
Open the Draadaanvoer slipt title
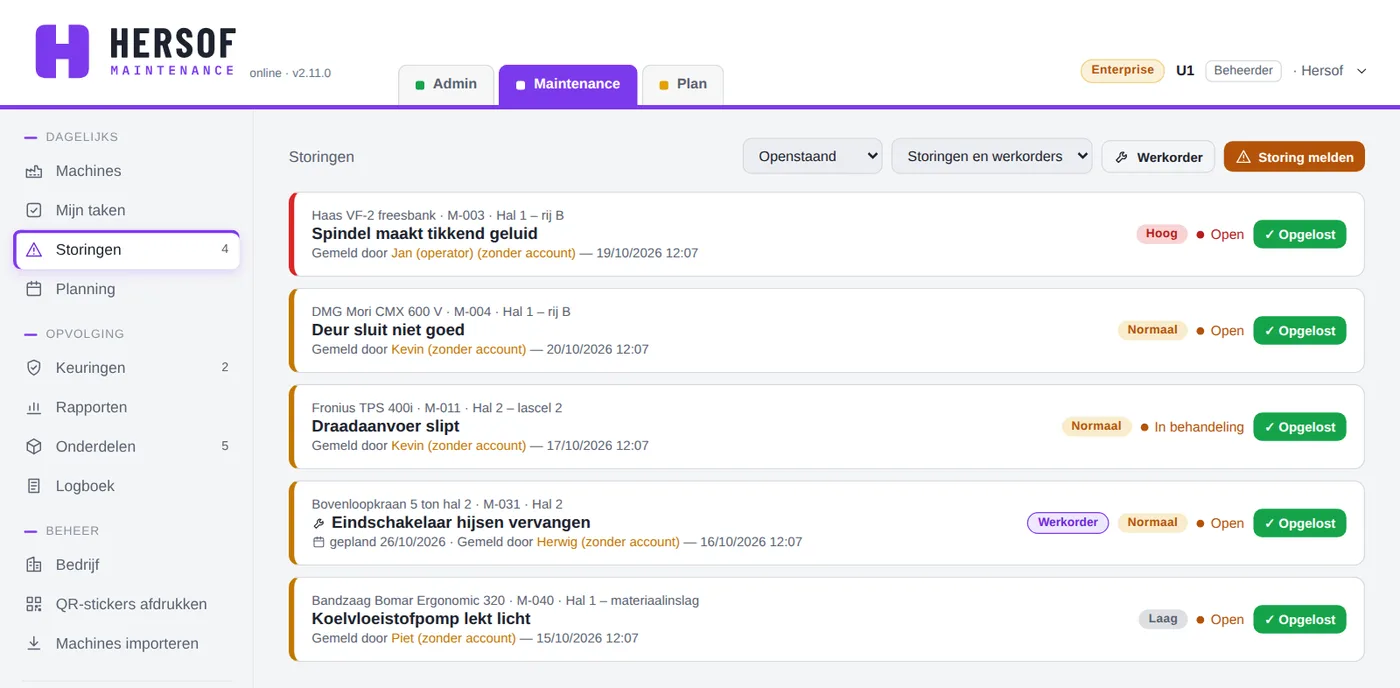[386, 426]
